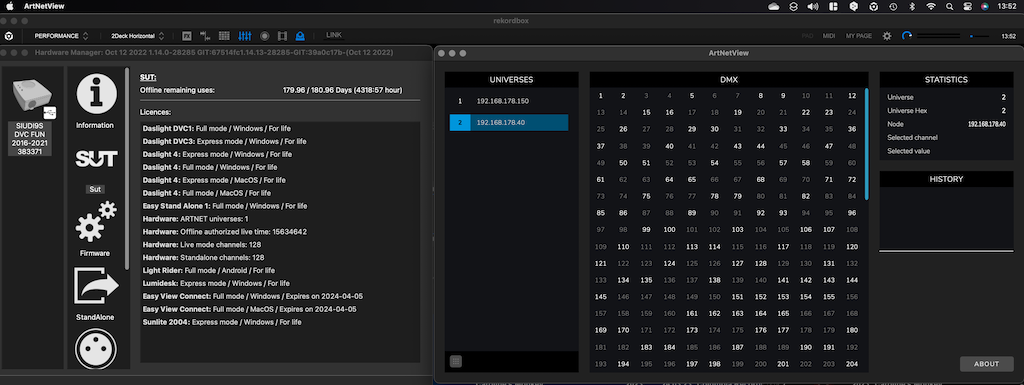Image resolution: width=1024 pixels, height=385 pixels.
Task: Select DMX channel 1
Action: pyautogui.click(x=600, y=96)
